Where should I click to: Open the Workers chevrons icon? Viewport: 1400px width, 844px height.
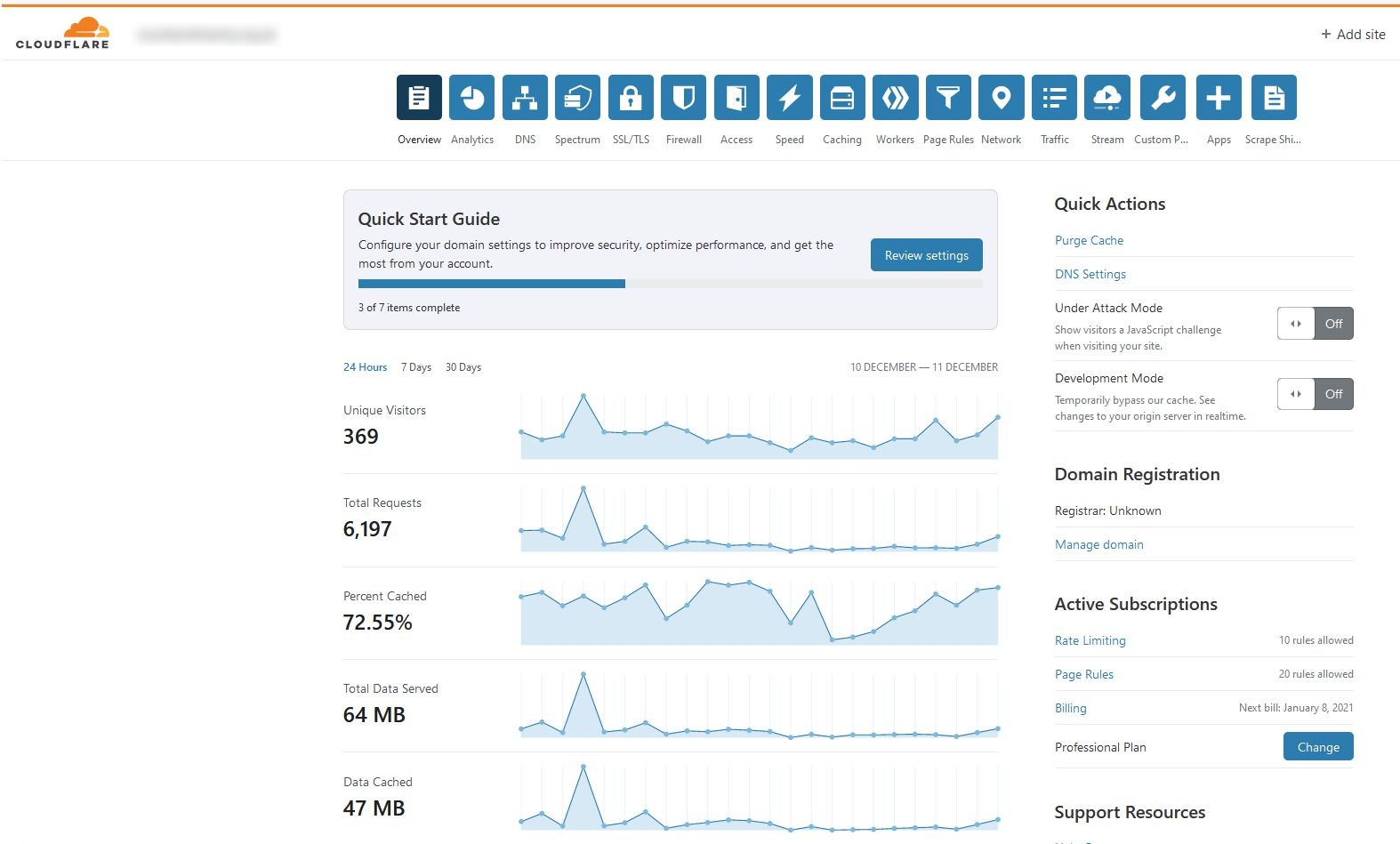896,97
